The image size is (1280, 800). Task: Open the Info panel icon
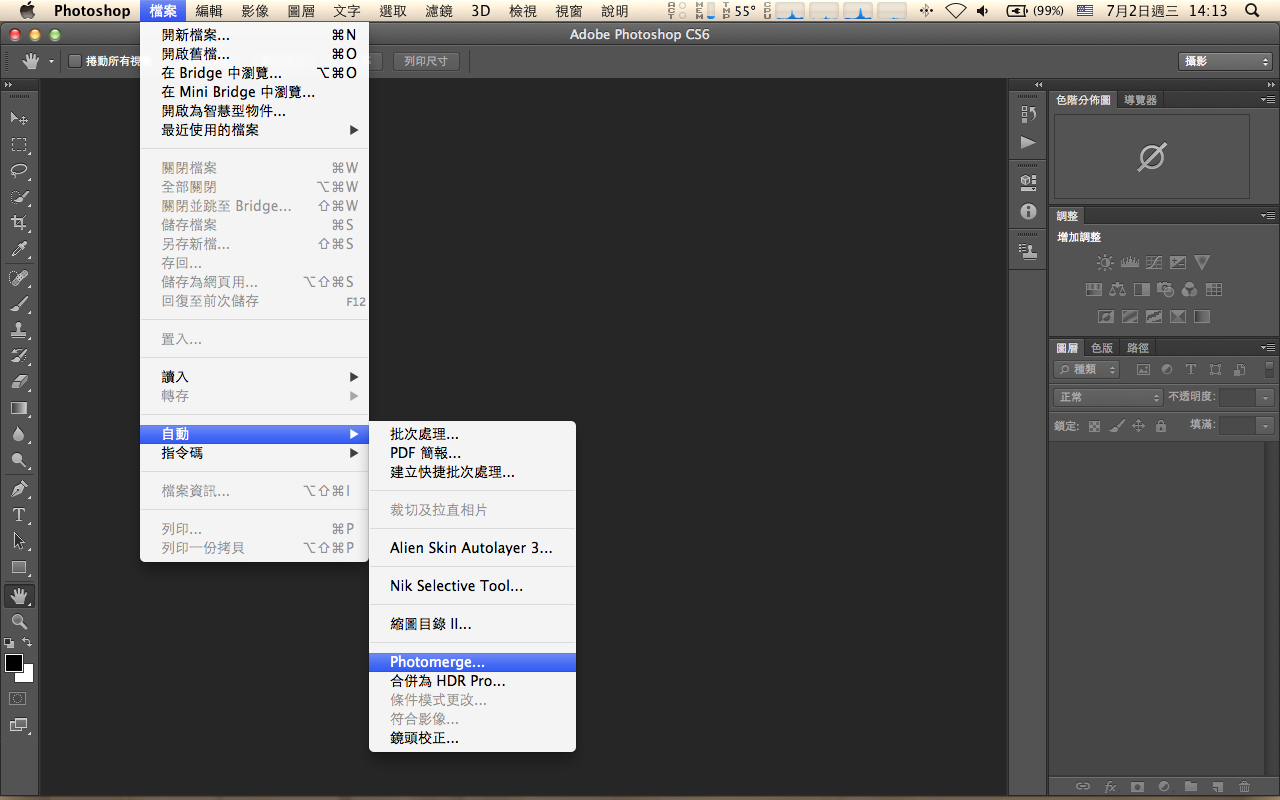(1028, 212)
